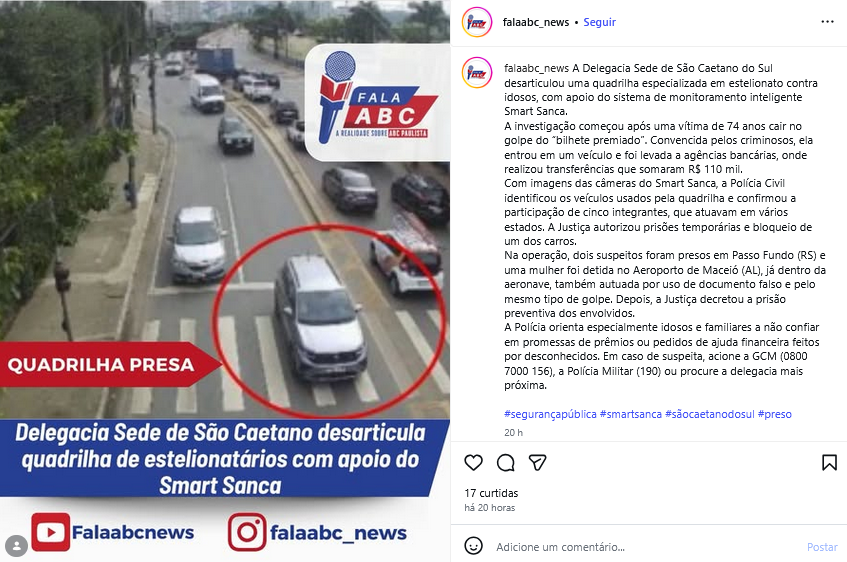Open the #sãocaetanodosul hashtag
The width and height of the screenshot is (847, 562).
tap(710, 414)
